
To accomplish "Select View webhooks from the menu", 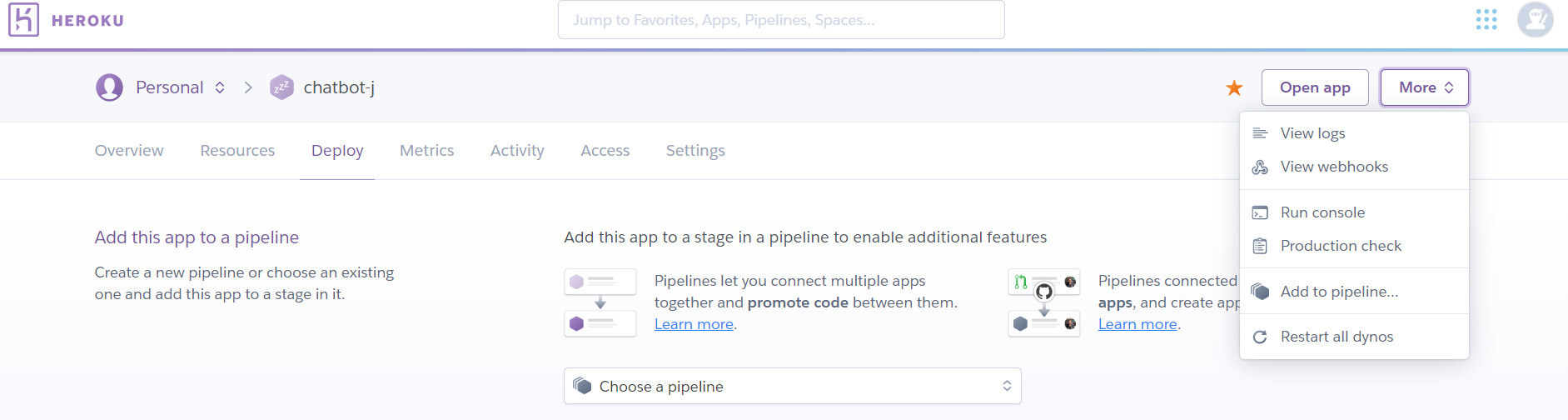I will click(1334, 167).
